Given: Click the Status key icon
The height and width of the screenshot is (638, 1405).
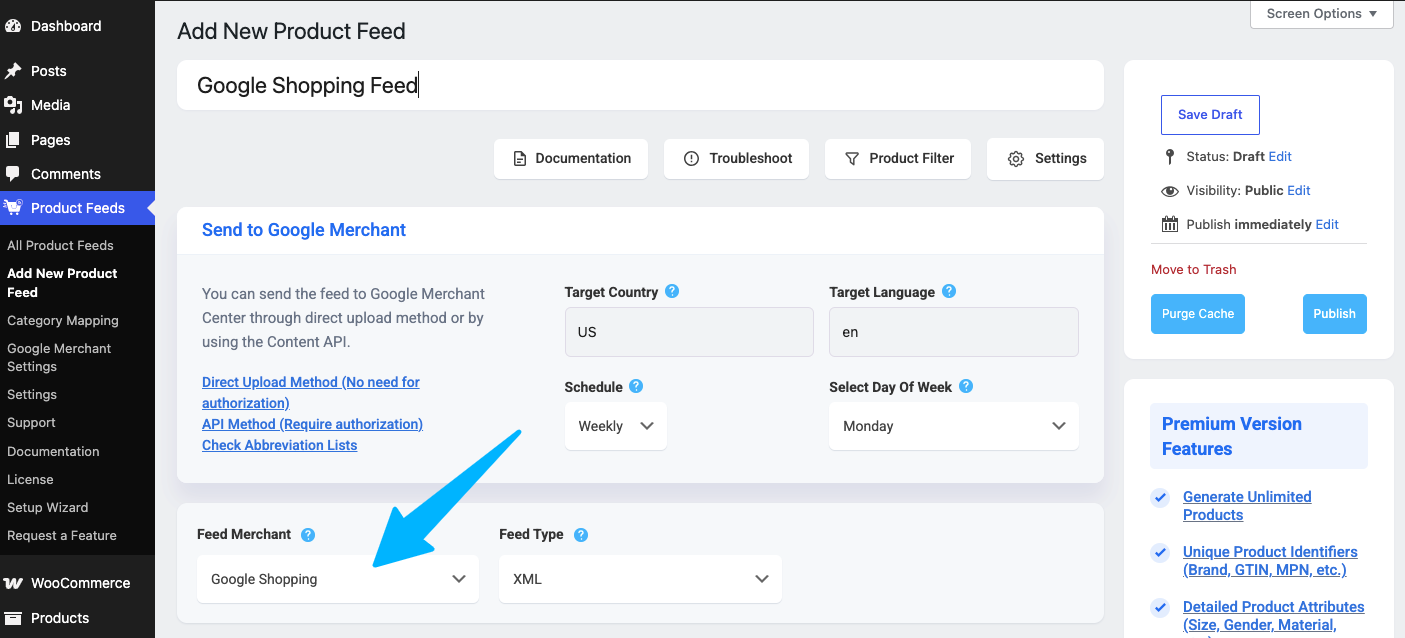Looking at the screenshot, I should [1170, 157].
